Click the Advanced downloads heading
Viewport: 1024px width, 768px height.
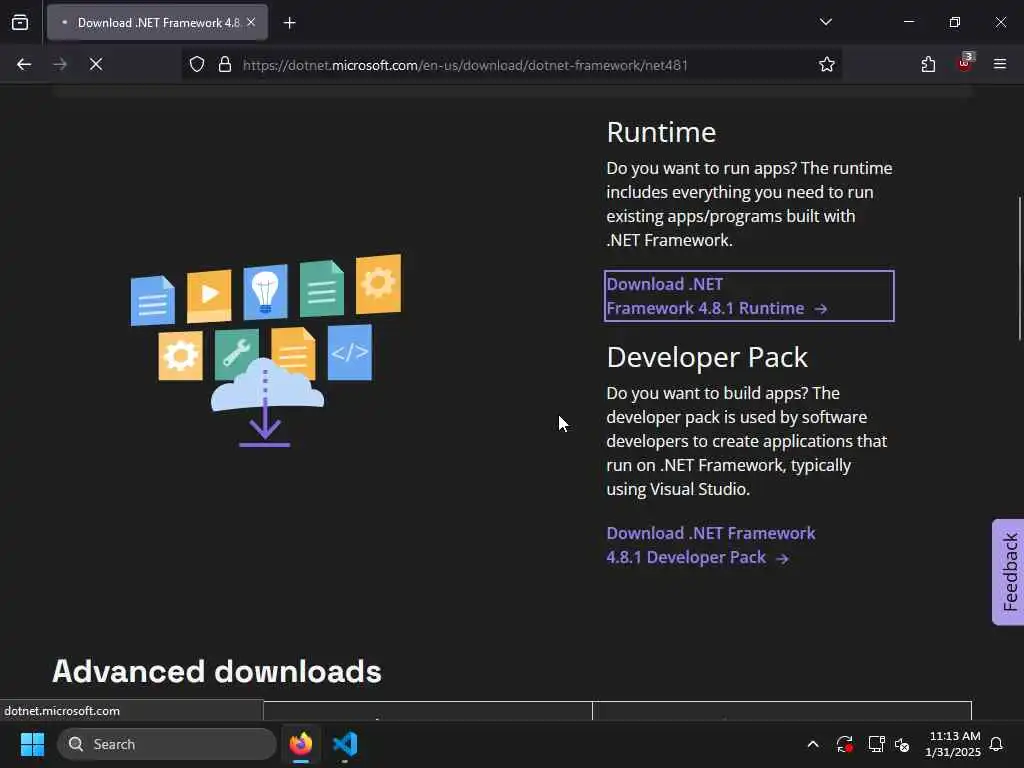(217, 671)
